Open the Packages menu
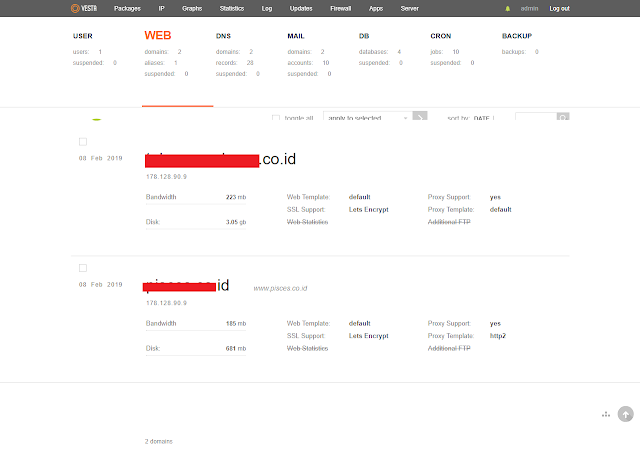Viewport: 640px width, 460px height. 127,8
